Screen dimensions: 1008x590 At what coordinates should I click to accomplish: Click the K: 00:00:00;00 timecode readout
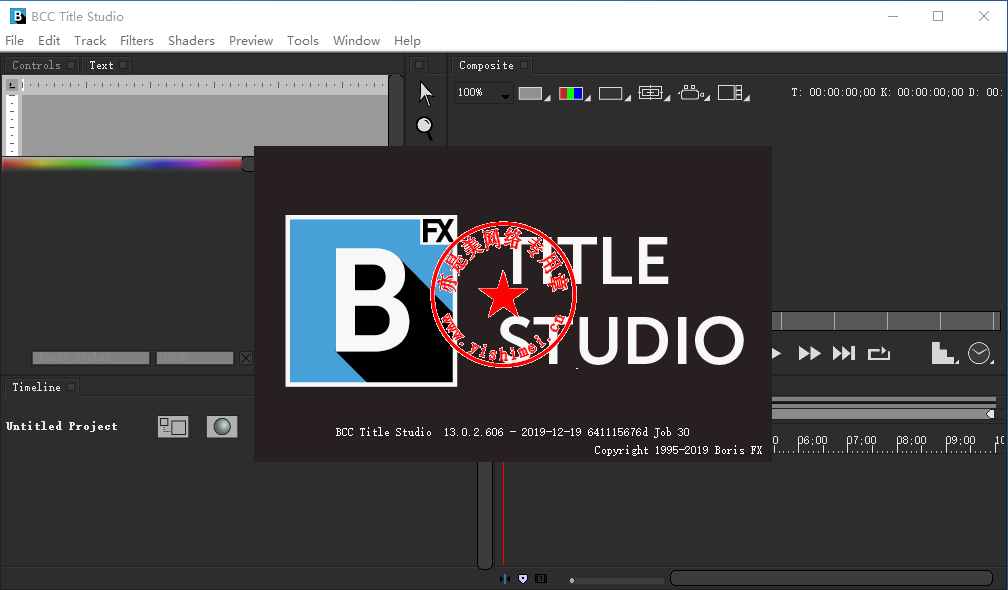[922, 93]
